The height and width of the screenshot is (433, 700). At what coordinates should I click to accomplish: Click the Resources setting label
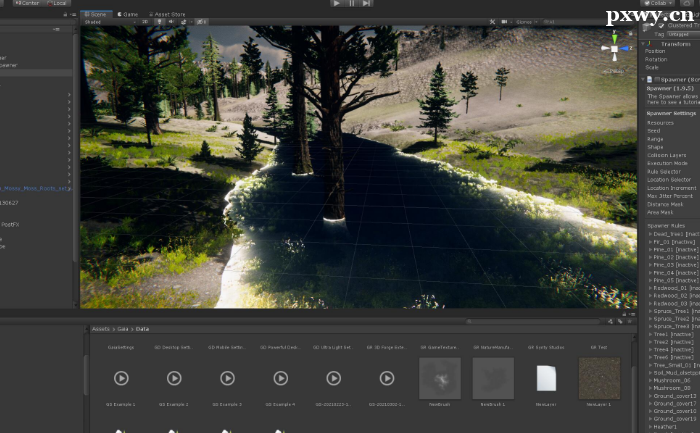click(x=660, y=123)
